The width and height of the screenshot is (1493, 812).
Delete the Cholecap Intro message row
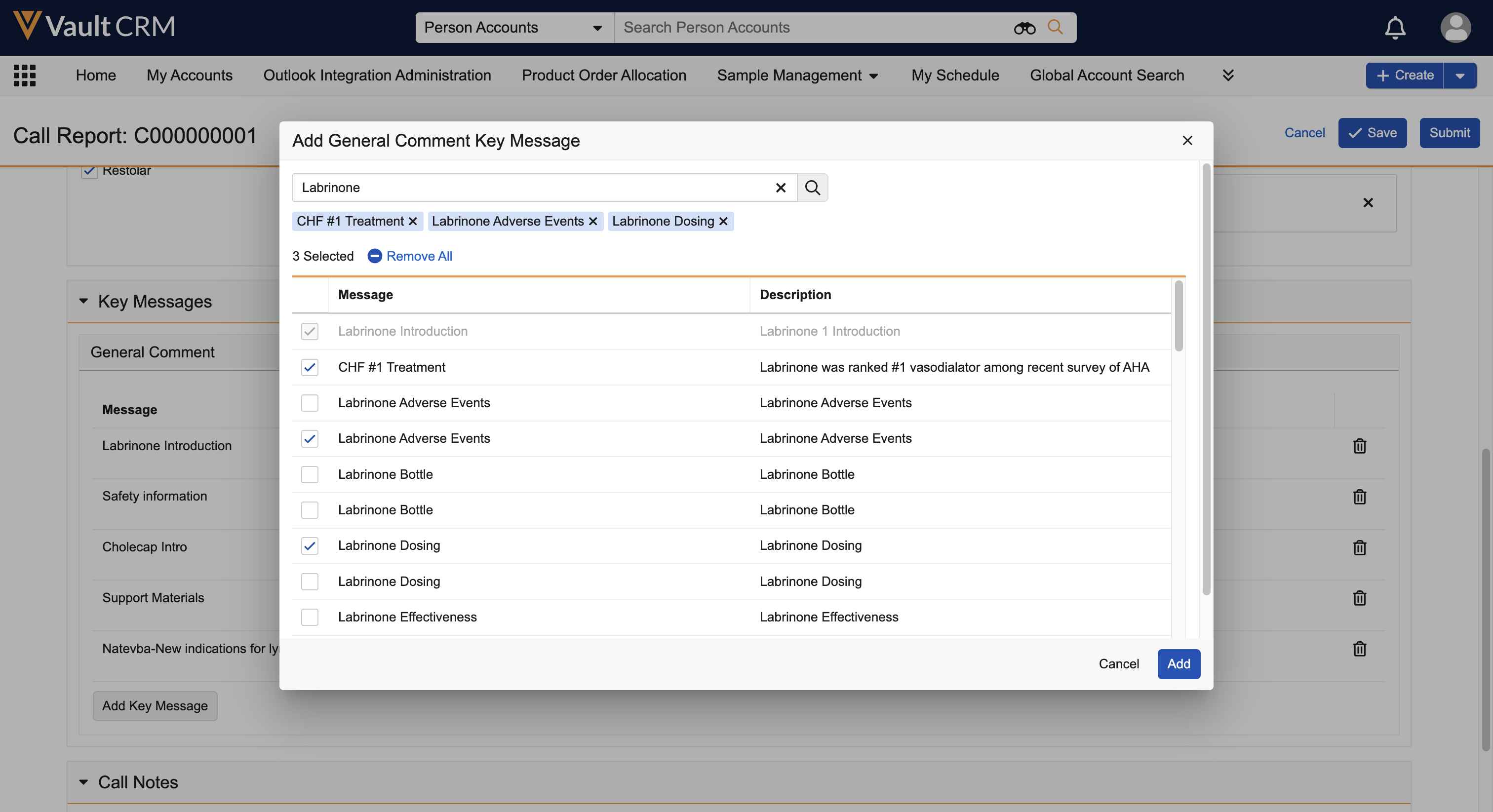(x=1359, y=547)
